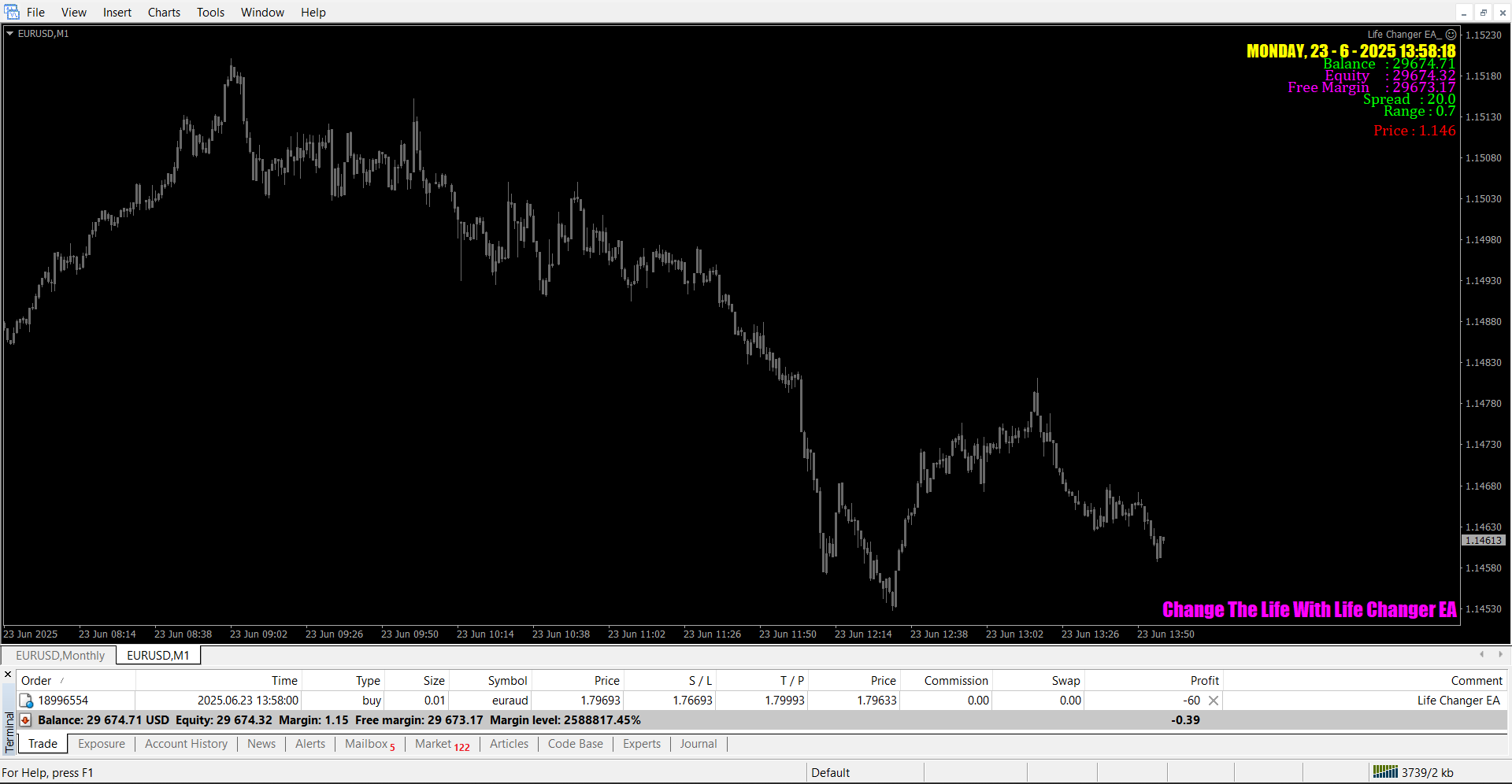This screenshot has width=1512, height=784.
Task: Expand the EURUSD,M1 chart triangle menu
Action: (9, 34)
